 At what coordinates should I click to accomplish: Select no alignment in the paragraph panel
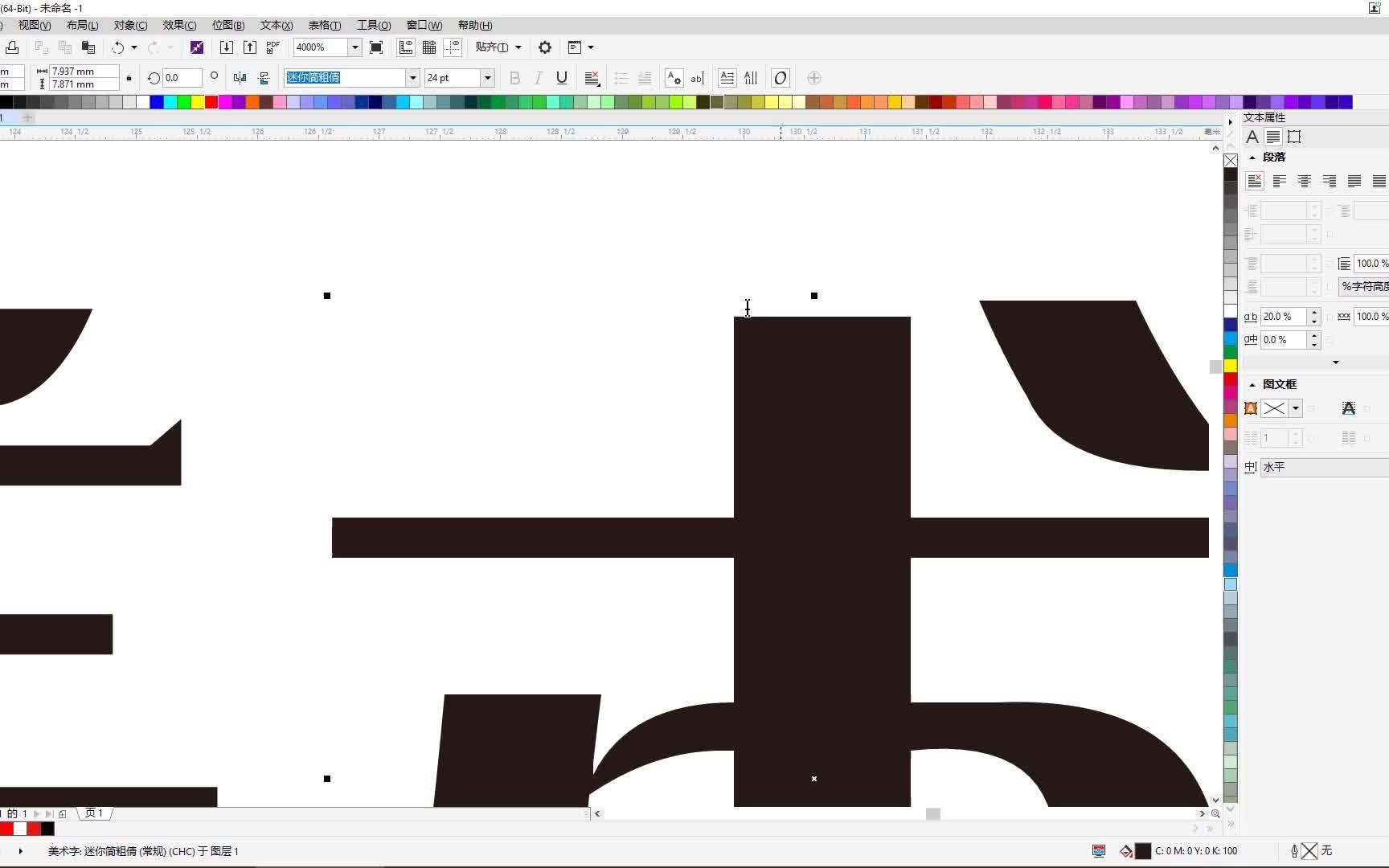point(1255,181)
